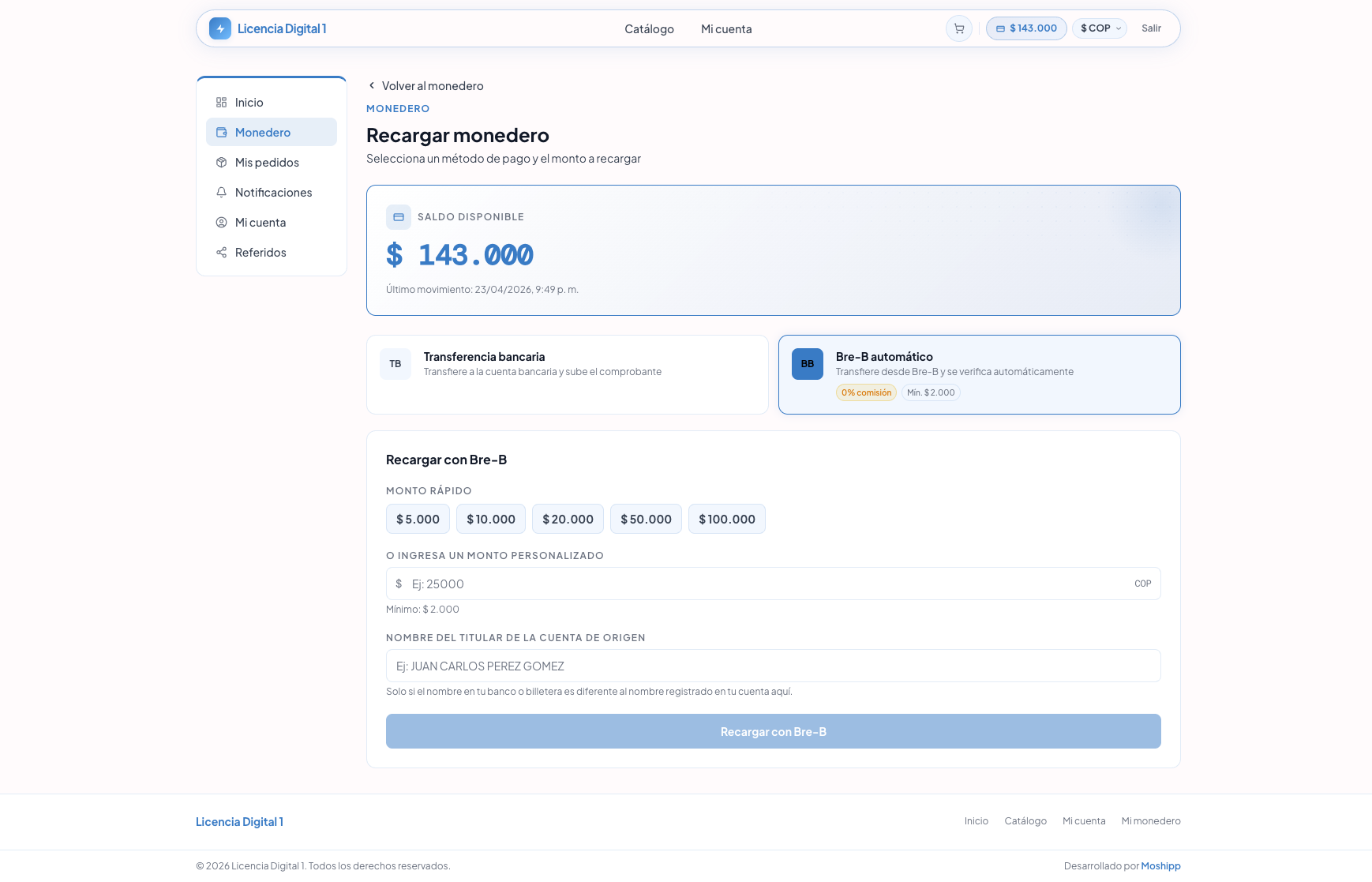Open the $ COP currency dropdown
The width and height of the screenshot is (1372, 882).
(1100, 28)
